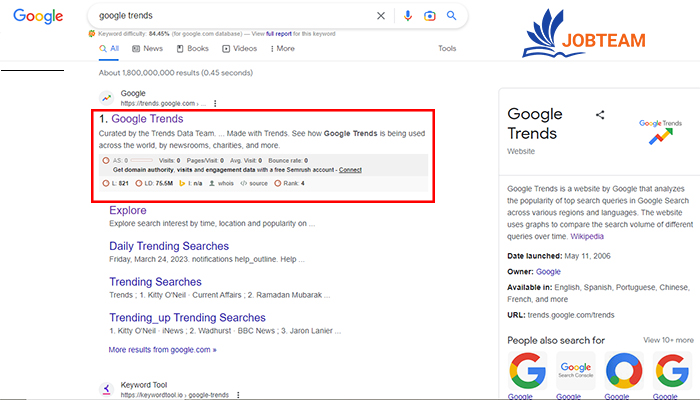Viewport: 700px width, 400px height.
Task: Click the Rank: 4 metric
Action: tap(289, 183)
